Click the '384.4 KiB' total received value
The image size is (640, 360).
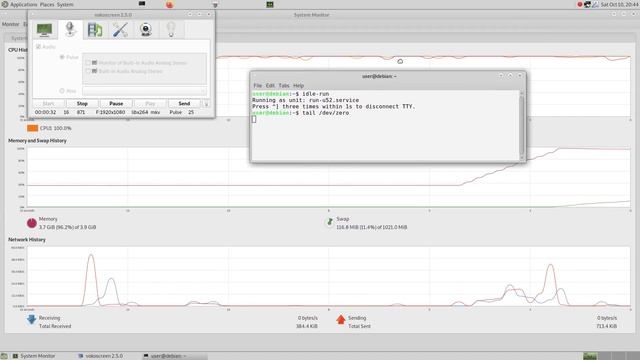click(307, 326)
